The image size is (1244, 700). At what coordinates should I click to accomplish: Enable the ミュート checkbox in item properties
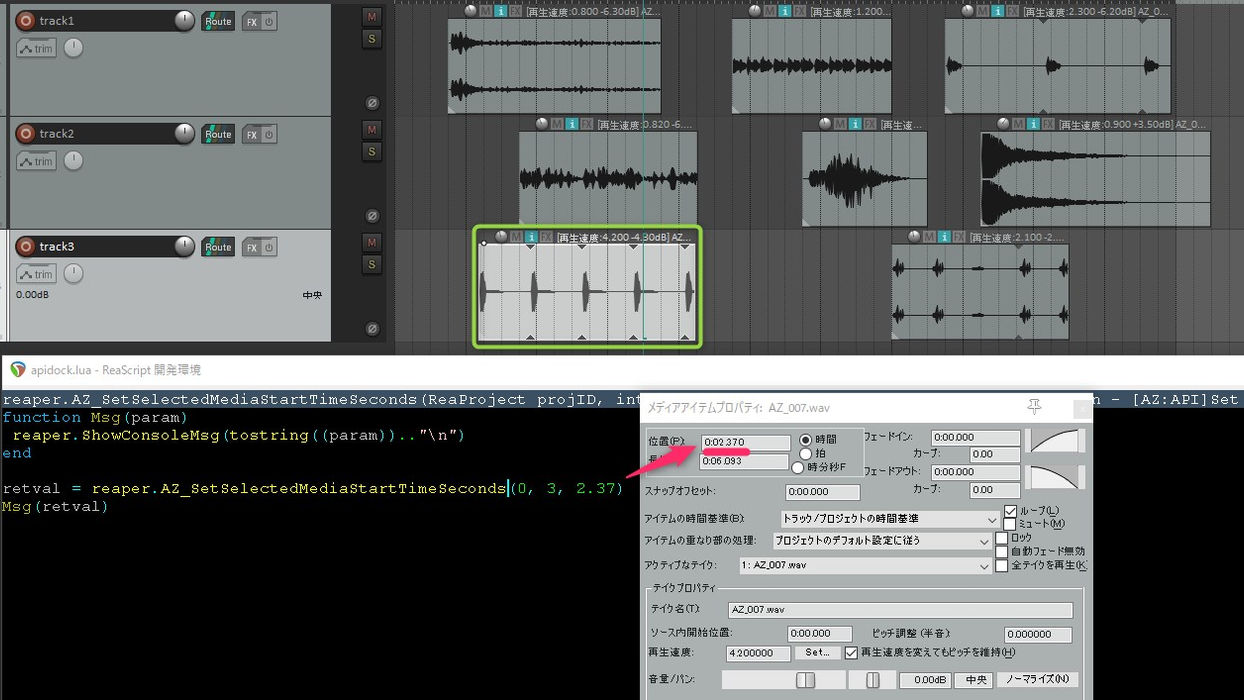(x=1009, y=522)
